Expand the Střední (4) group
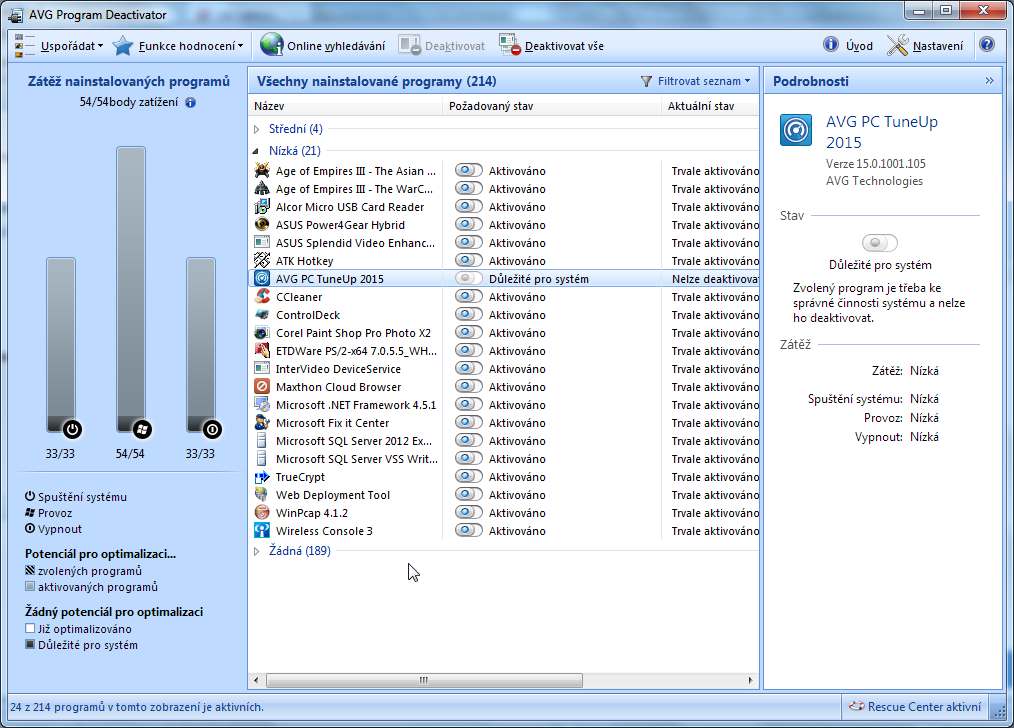This screenshot has height=728, width=1014. 257,129
